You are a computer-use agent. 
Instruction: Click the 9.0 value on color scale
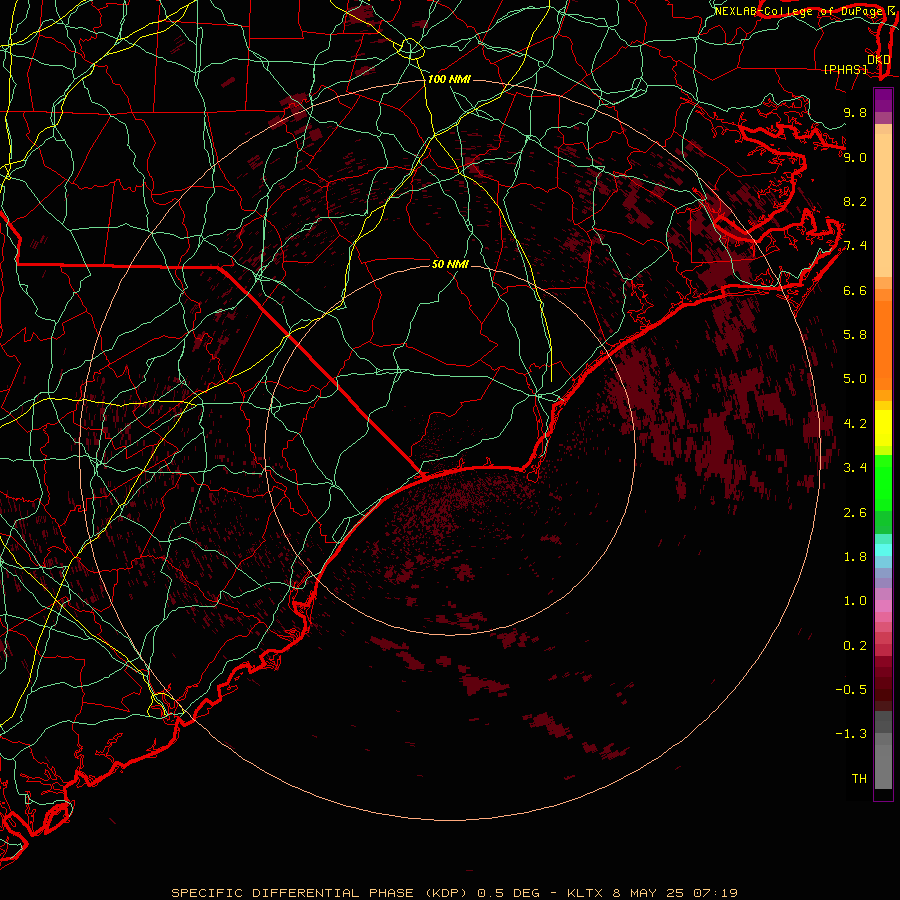pyautogui.click(x=855, y=157)
